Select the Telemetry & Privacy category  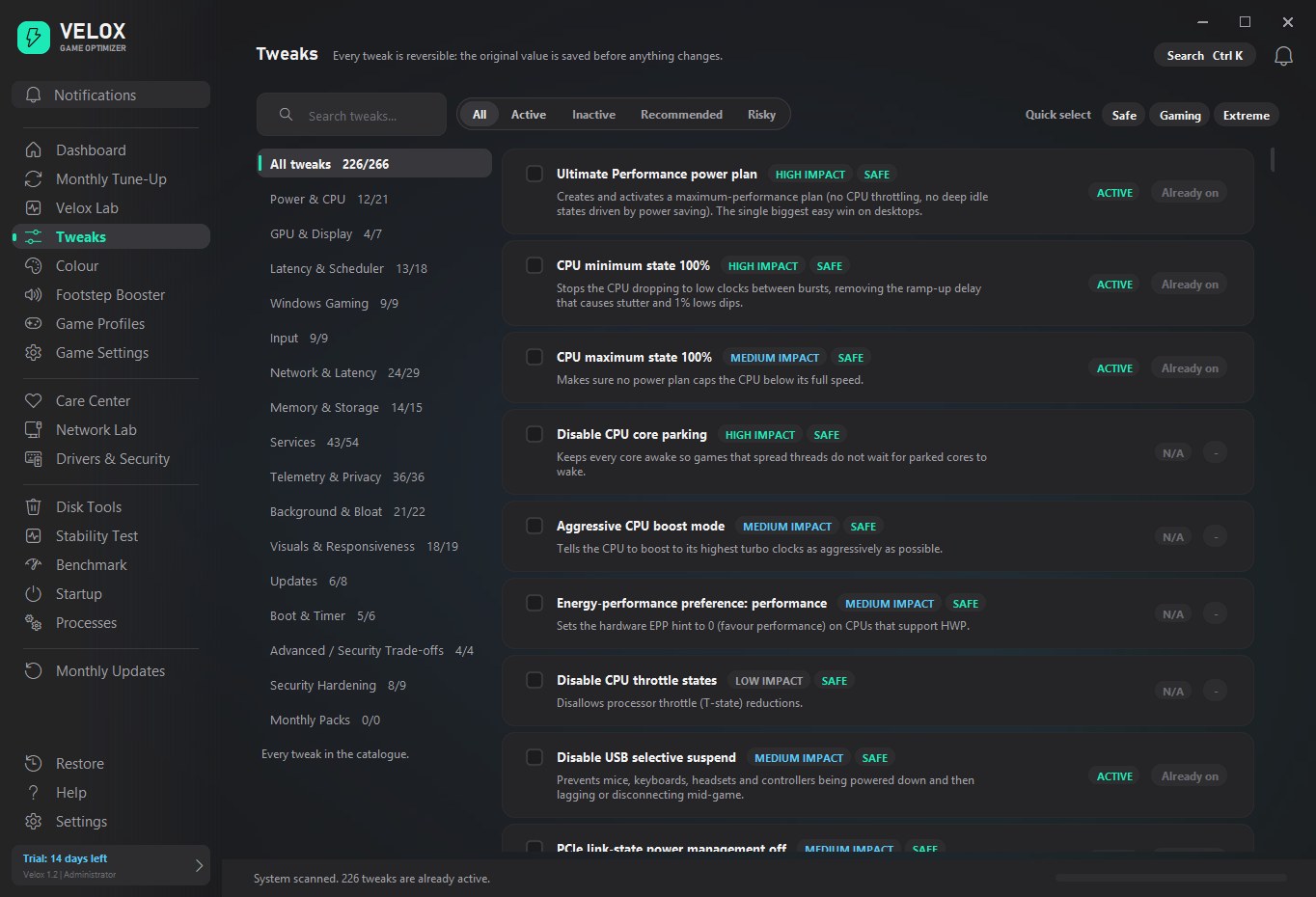click(374, 477)
